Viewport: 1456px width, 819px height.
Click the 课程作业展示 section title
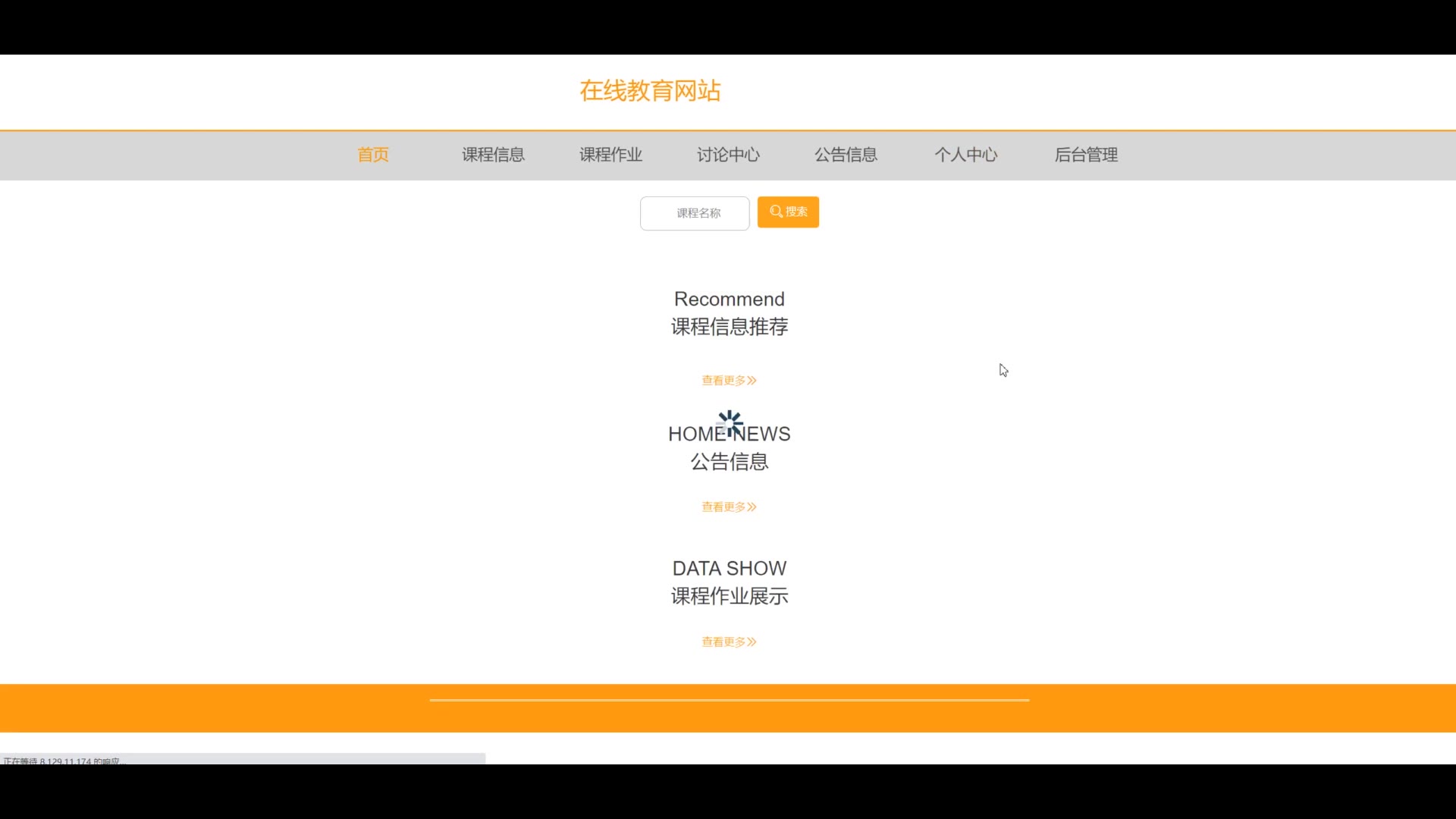729,597
